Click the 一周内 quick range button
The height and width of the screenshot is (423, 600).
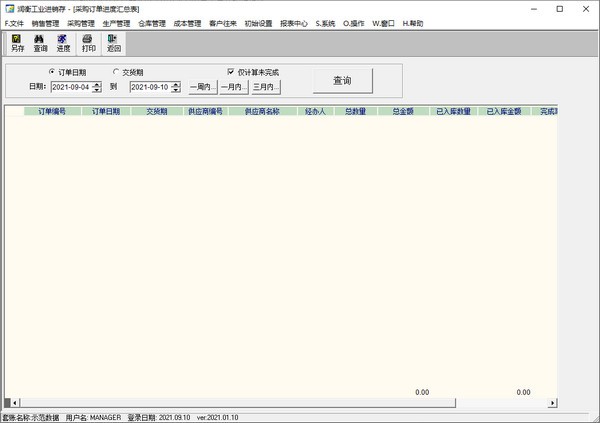pyautogui.click(x=203, y=87)
